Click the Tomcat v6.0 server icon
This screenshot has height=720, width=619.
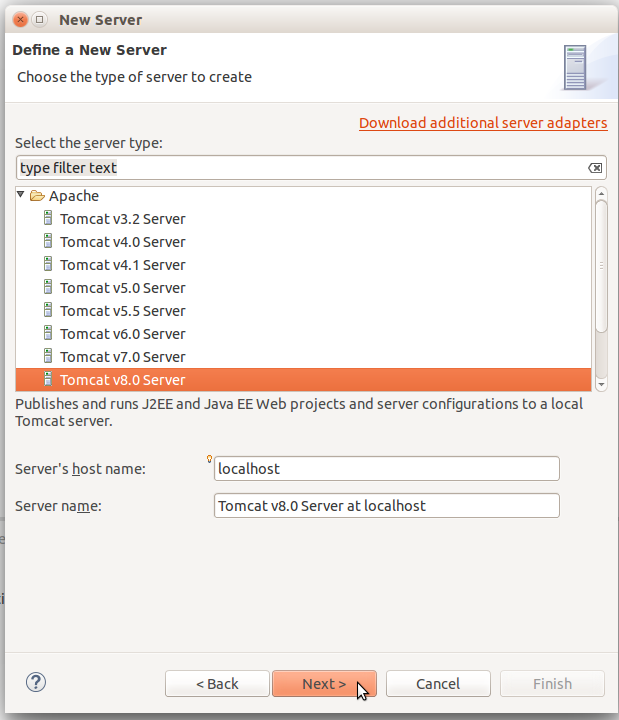point(48,332)
